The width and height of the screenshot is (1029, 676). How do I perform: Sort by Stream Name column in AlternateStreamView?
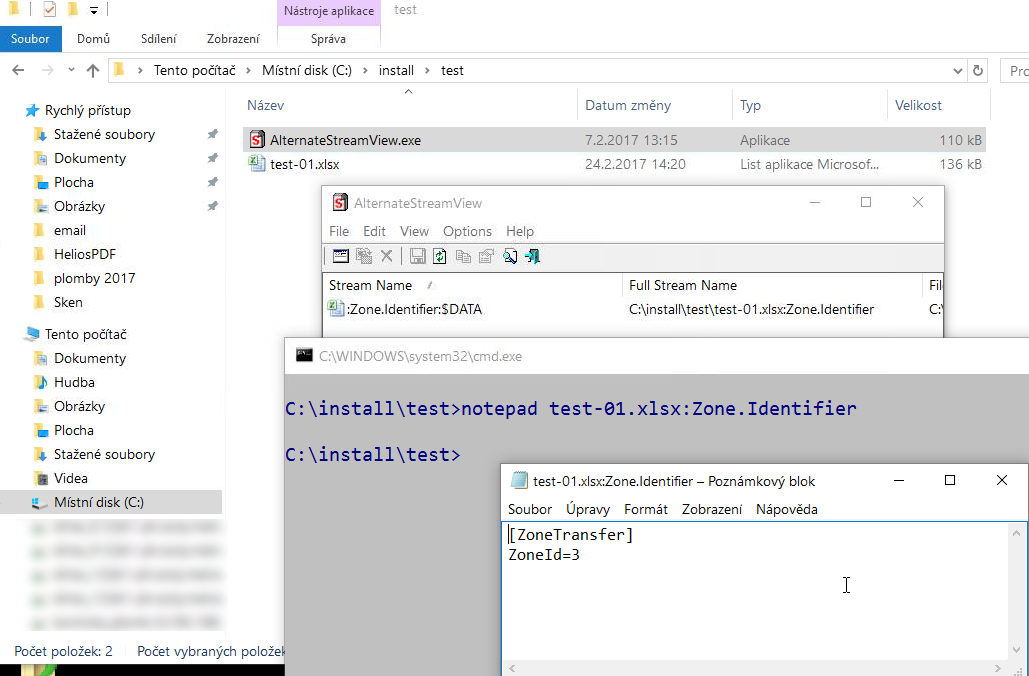(x=472, y=285)
